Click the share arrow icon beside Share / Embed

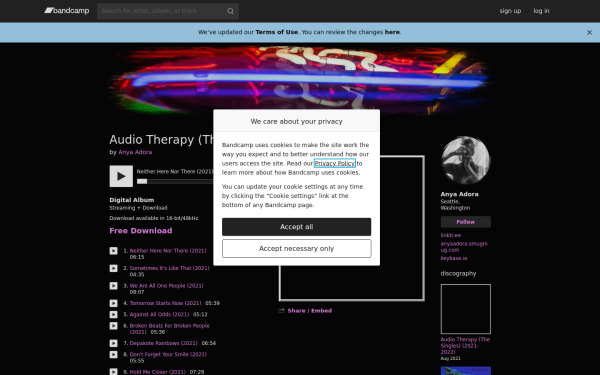click(x=282, y=311)
